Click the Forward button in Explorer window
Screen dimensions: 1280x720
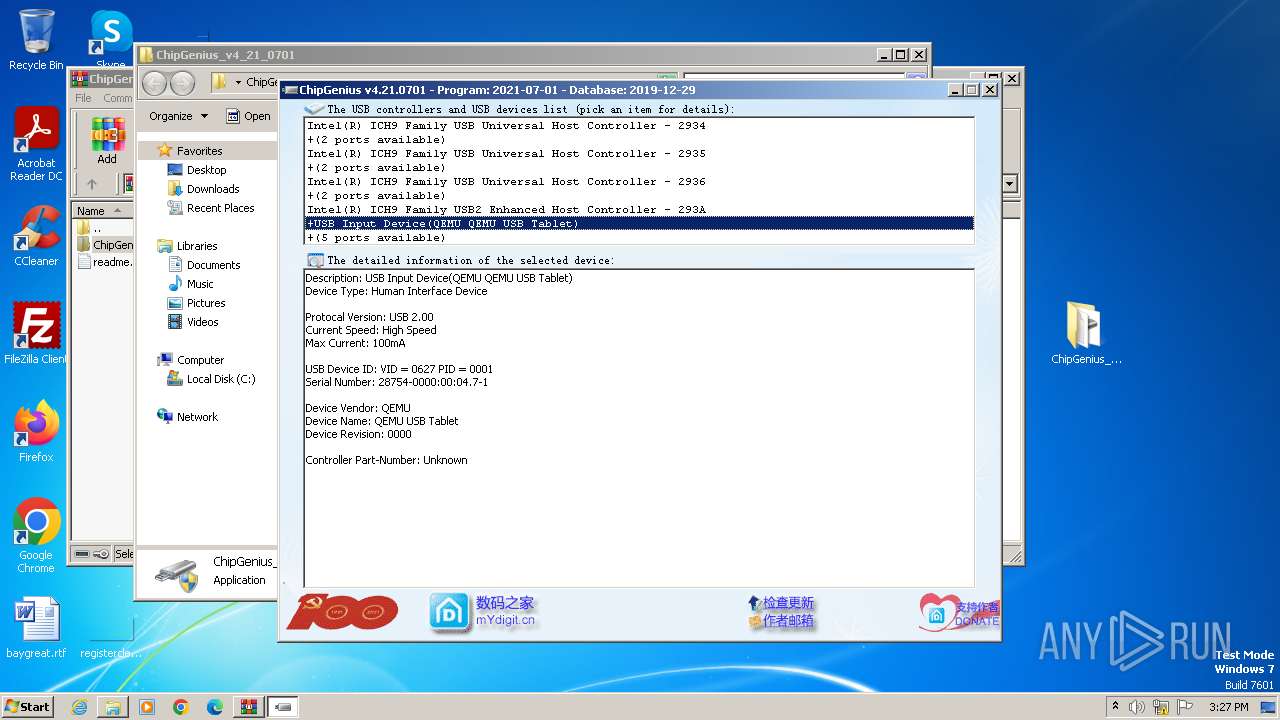(183, 83)
